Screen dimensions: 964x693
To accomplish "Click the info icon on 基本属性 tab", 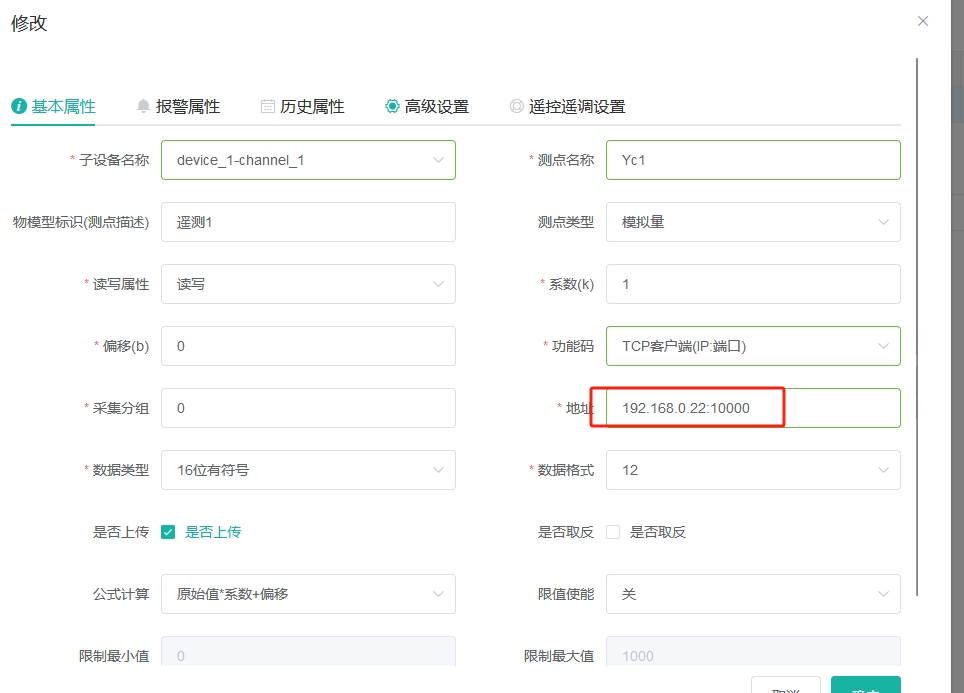I will (19, 106).
